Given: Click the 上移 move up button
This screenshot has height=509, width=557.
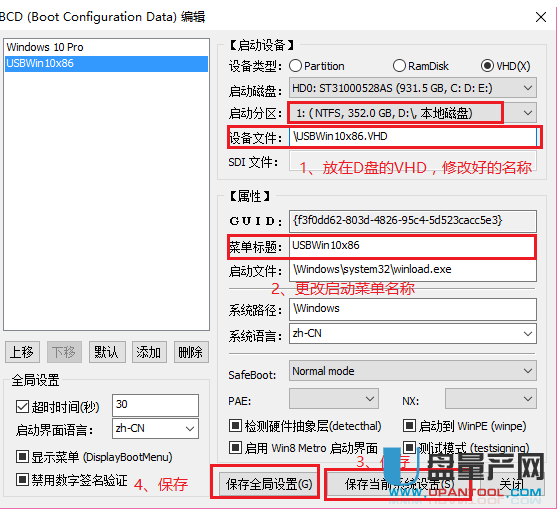Looking at the screenshot, I should pos(22,352).
